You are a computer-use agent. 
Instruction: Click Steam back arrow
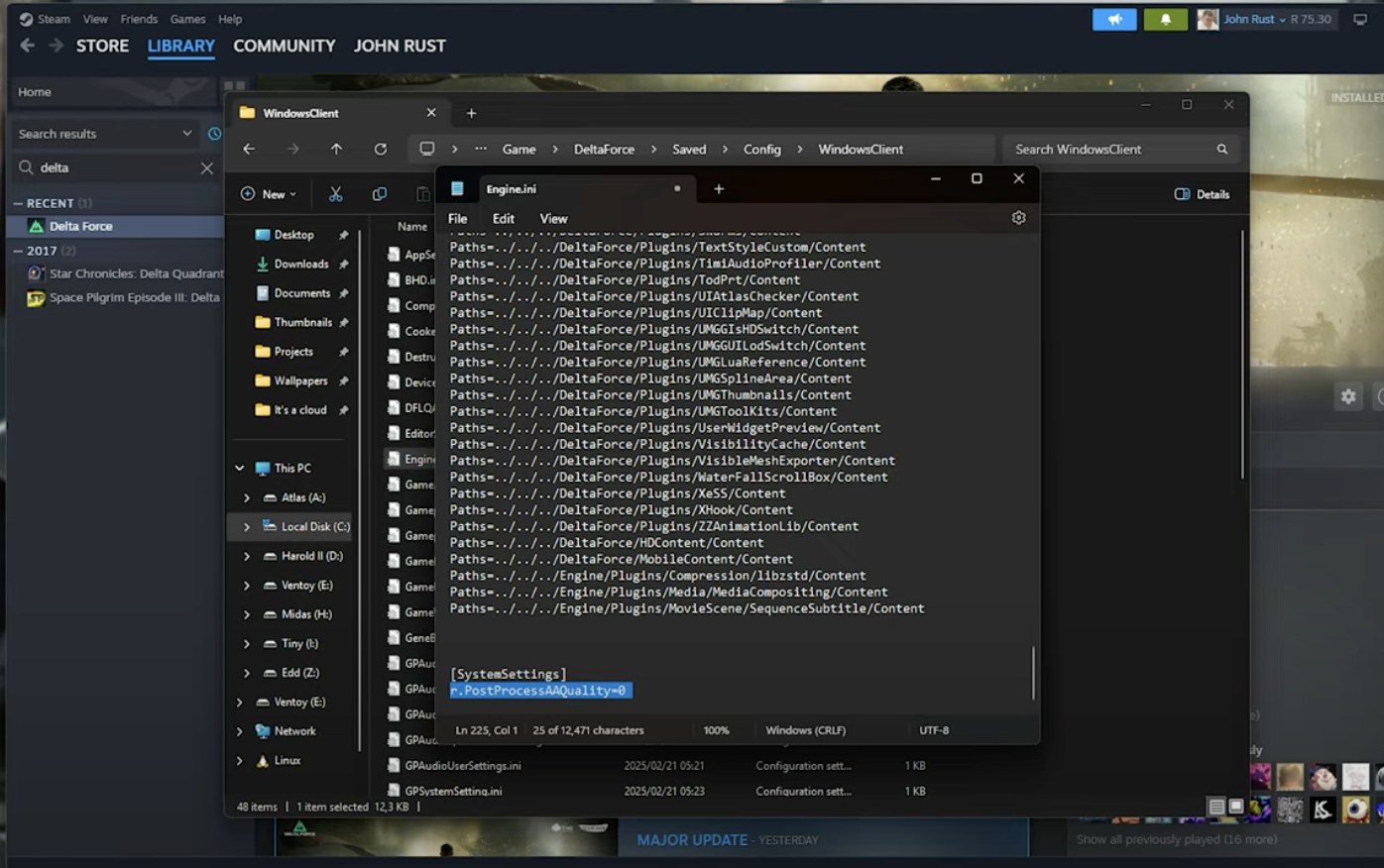[27, 46]
